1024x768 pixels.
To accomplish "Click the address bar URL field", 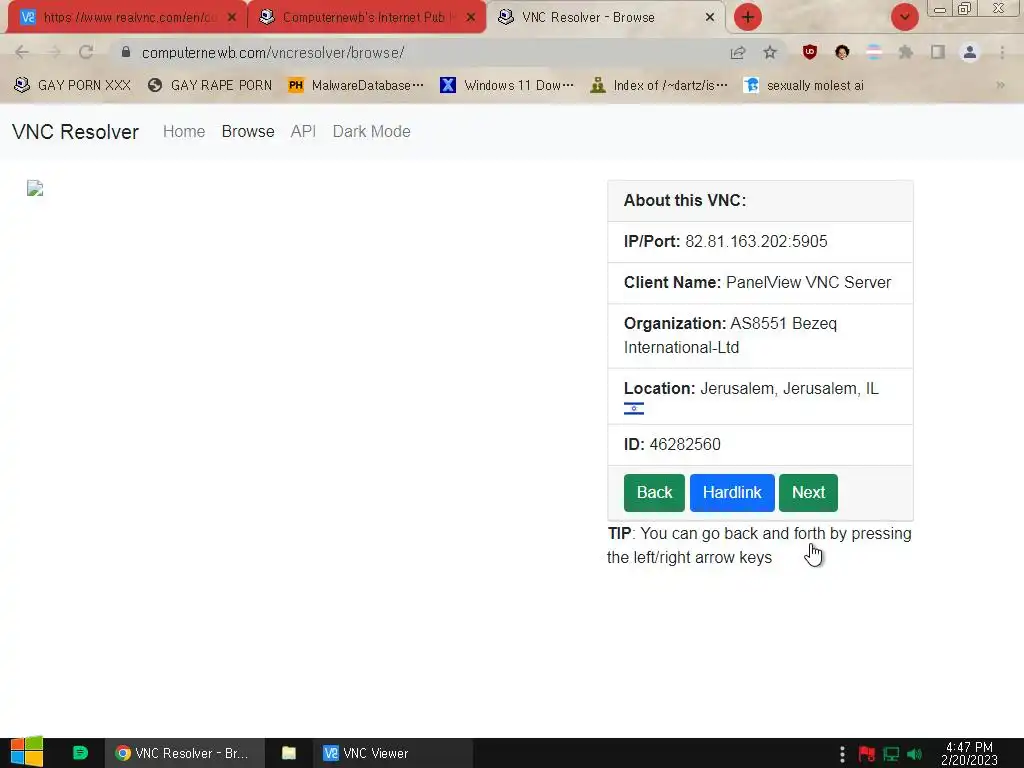I will [418, 52].
